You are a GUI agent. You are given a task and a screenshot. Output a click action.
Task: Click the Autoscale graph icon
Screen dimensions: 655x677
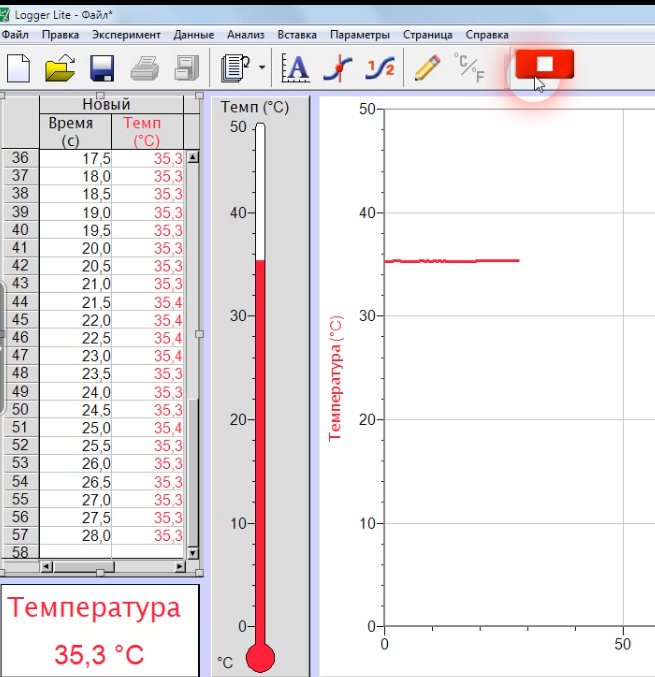coord(296,68)
